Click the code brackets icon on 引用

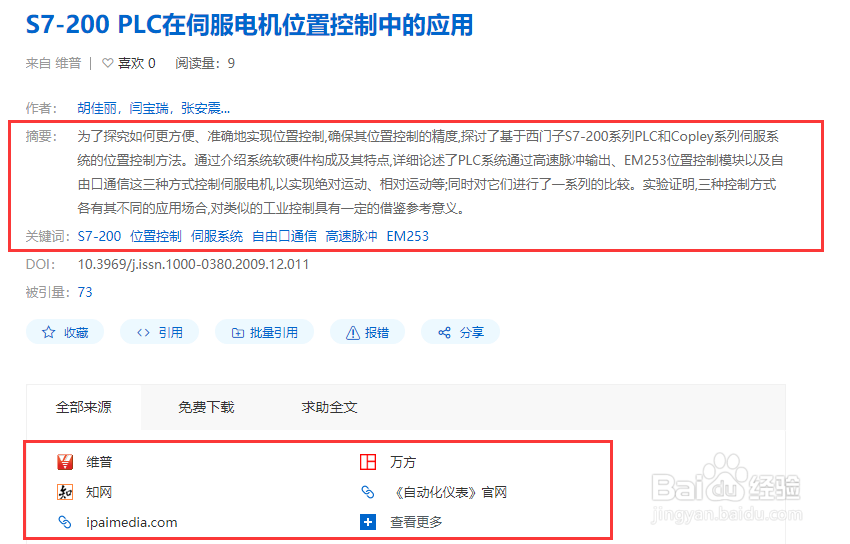[143, 332]
